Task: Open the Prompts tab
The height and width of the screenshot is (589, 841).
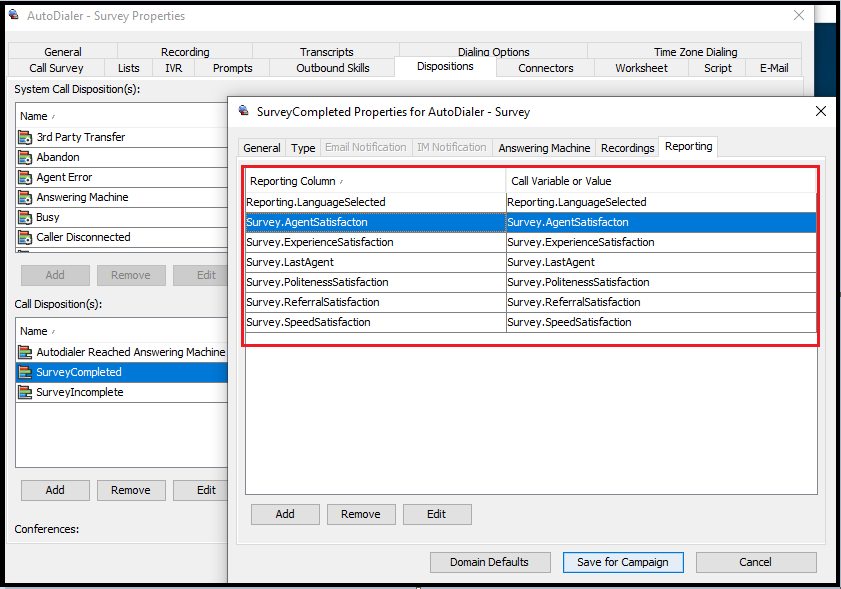Action: pos(232,68)
